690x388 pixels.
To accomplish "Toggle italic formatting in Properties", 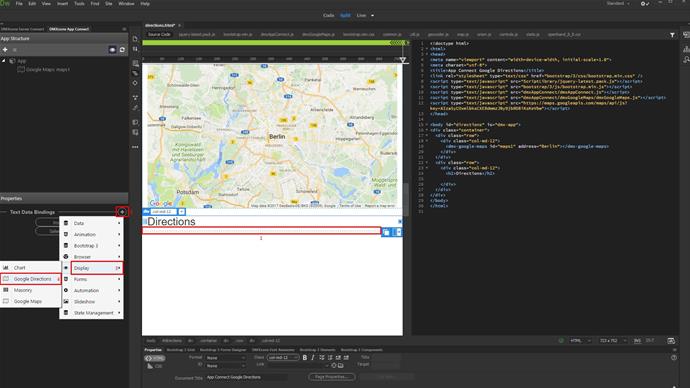I will coord(313,358).
